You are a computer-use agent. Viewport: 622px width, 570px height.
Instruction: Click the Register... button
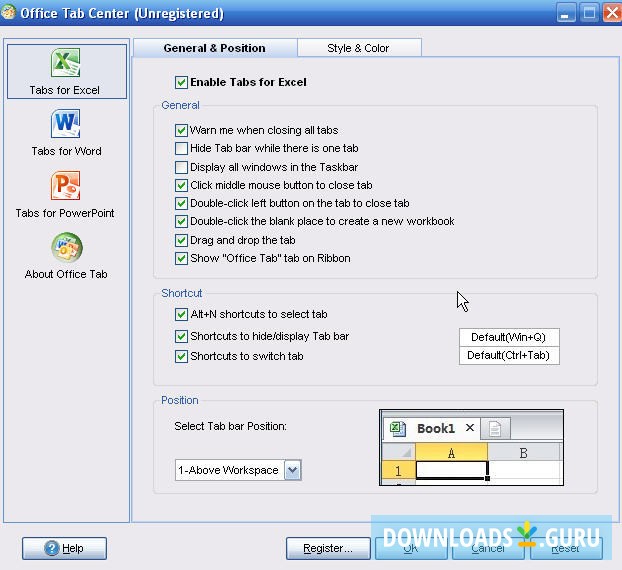pos(328,549)
